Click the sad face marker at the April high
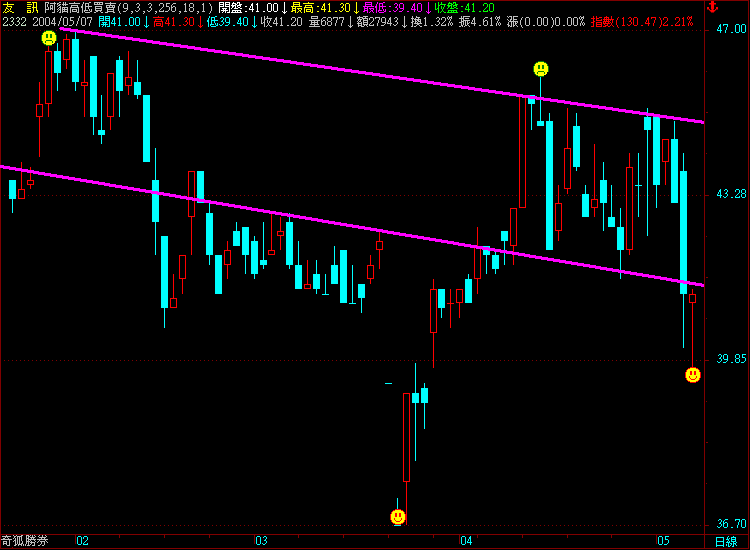The height and width of the screenshot is (550, 750). tap(540, 69)
